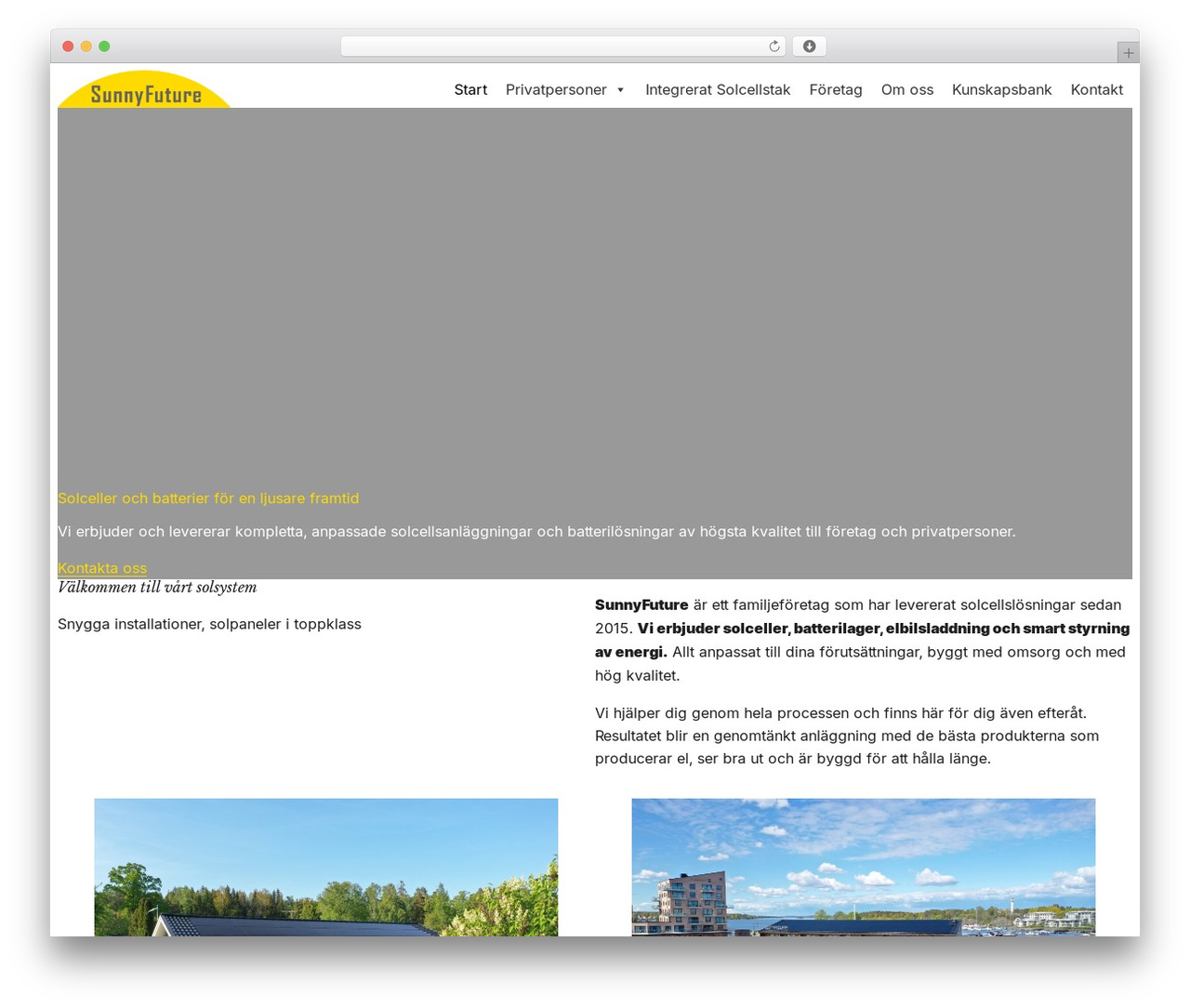
Task: Open the browser downloads button
Action: click(x=809, y=46)
